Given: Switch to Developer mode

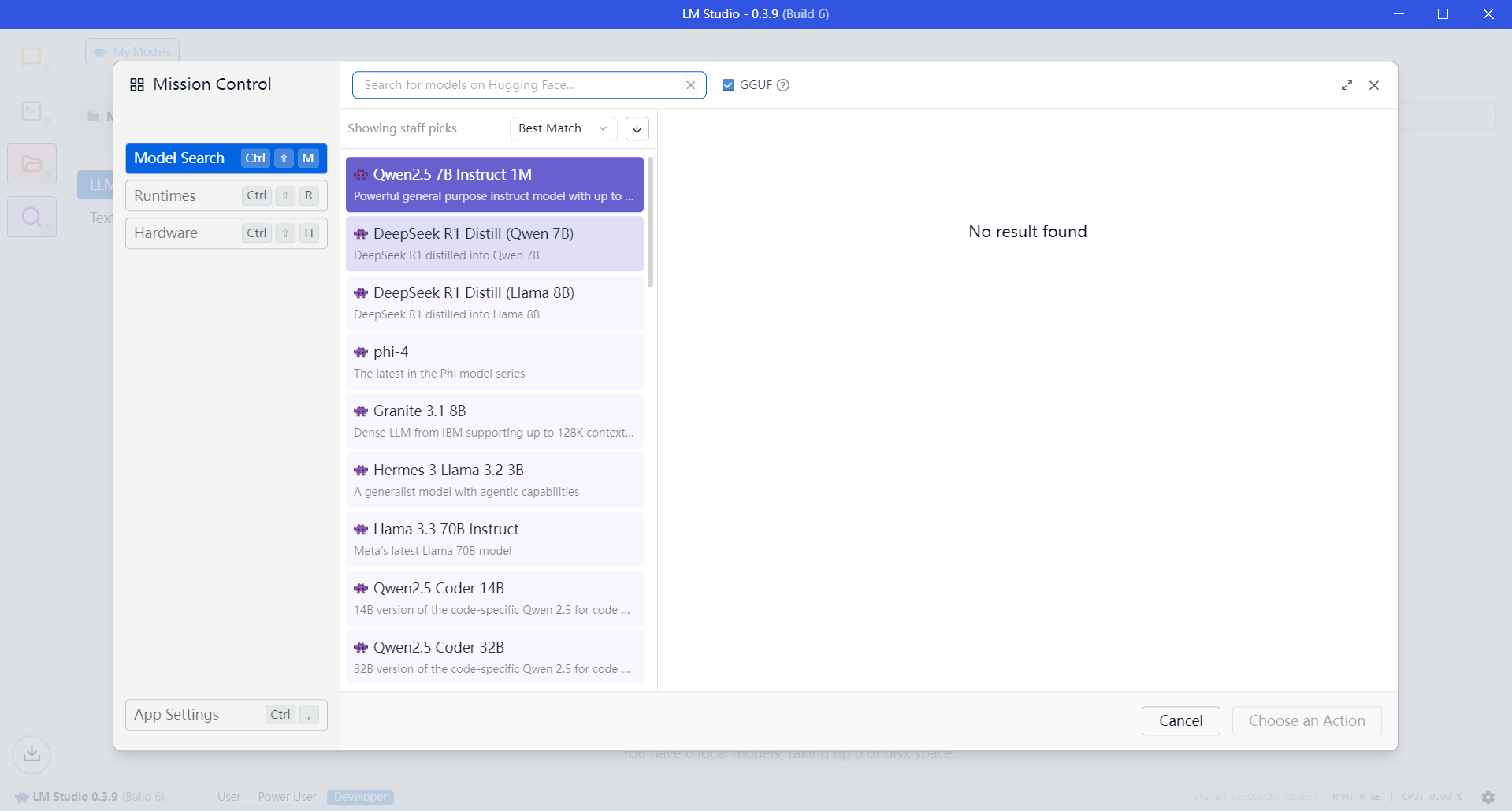Looking at the screenshot, I should 360,797.
